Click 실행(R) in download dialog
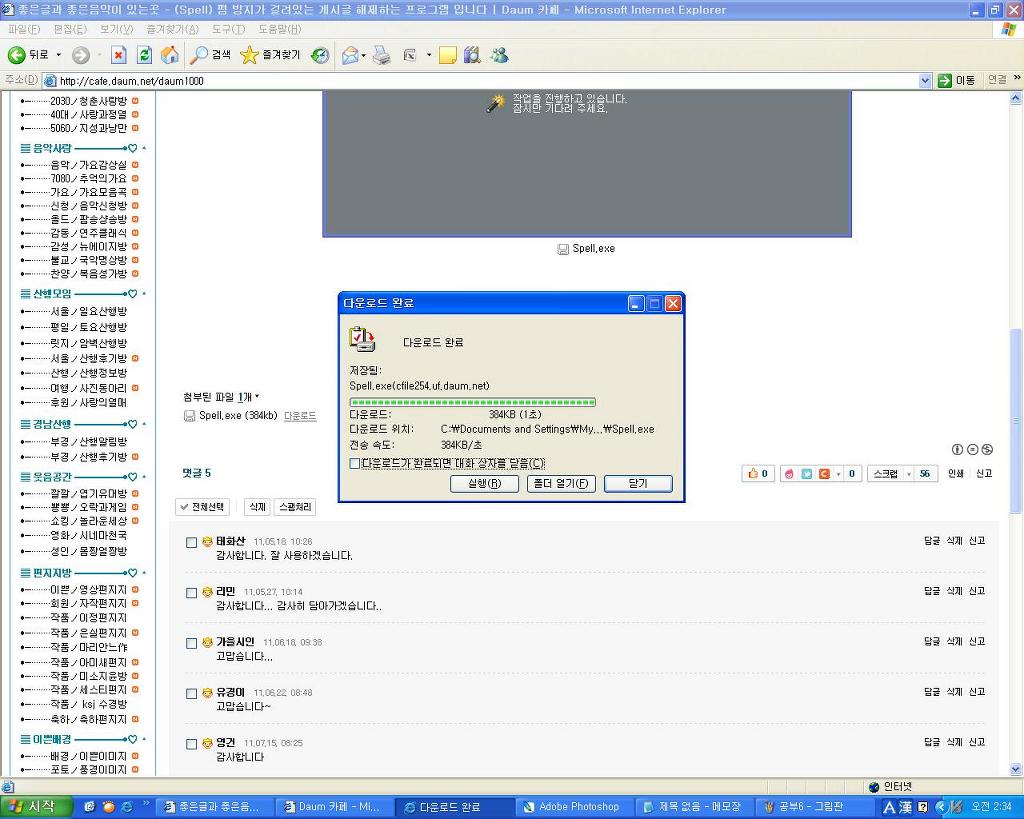This screenshot has width=1024, height=819. (x=485, y=484)
